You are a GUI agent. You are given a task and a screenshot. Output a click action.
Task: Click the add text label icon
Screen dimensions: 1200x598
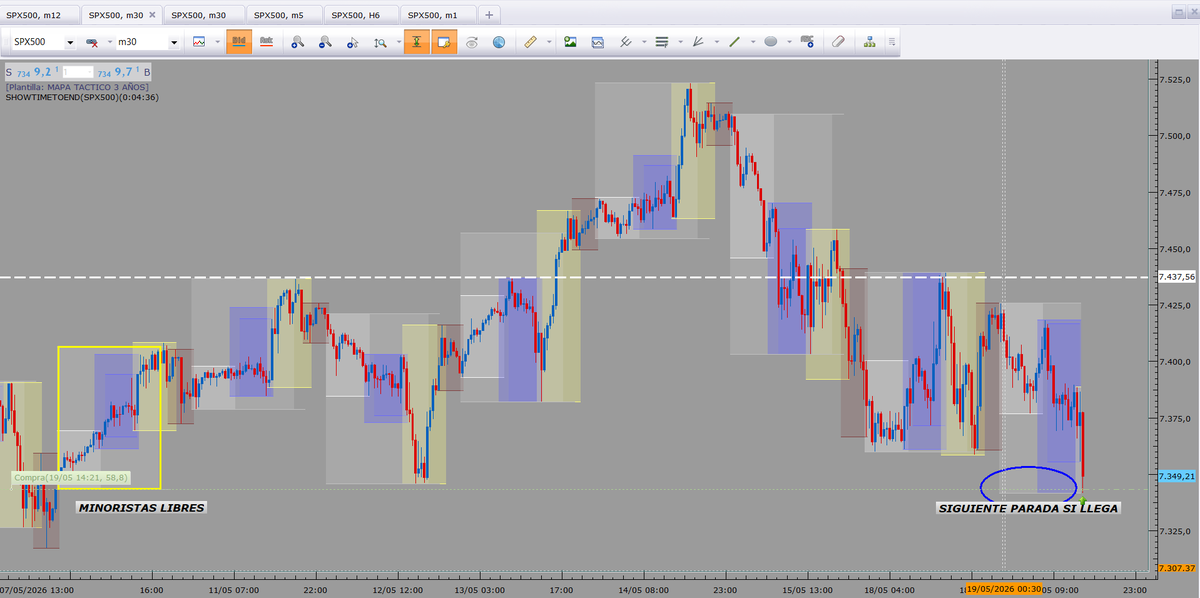point(808,42)
